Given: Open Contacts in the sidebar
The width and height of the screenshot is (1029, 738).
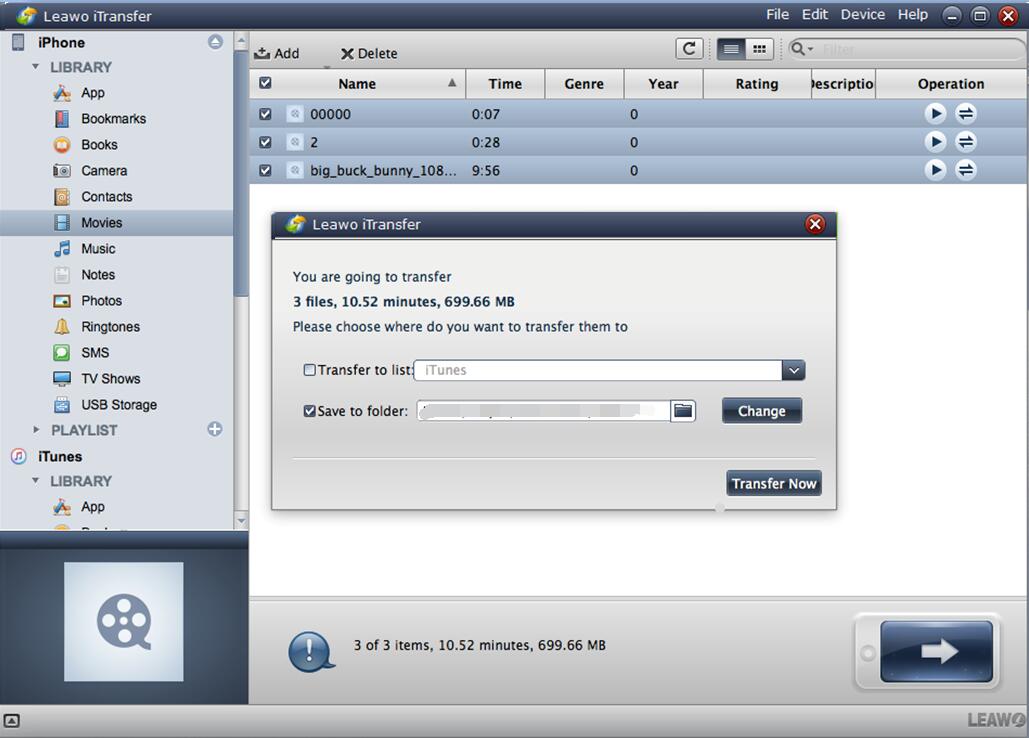Looking at the screenshot, I should [106, 197].
